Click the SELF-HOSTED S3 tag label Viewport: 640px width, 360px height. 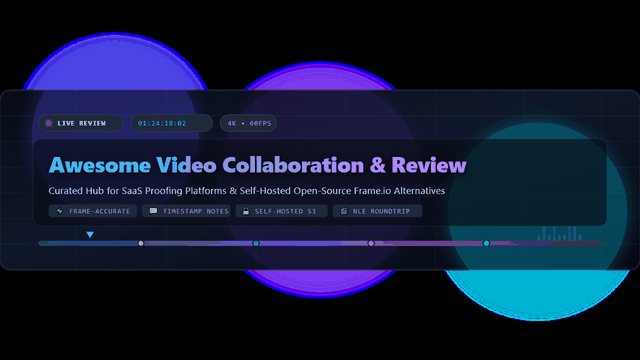coord(285,211)
